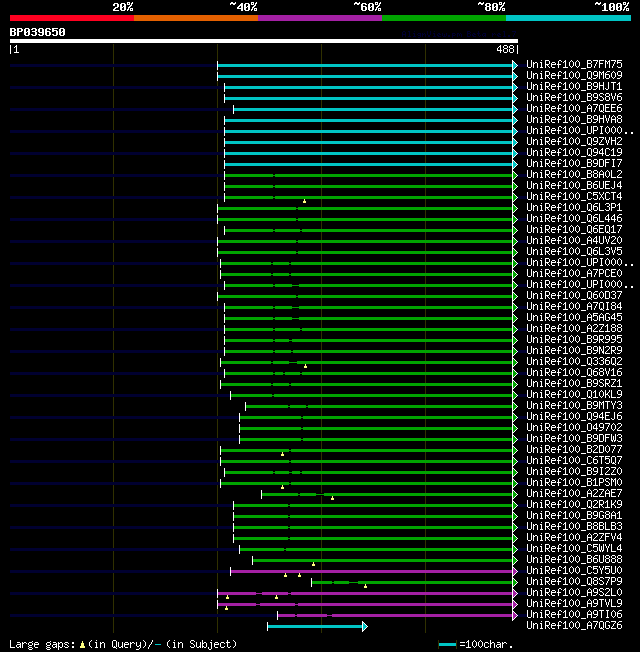Click the cyan ~100% identity color bar

(x=568, y=18)
